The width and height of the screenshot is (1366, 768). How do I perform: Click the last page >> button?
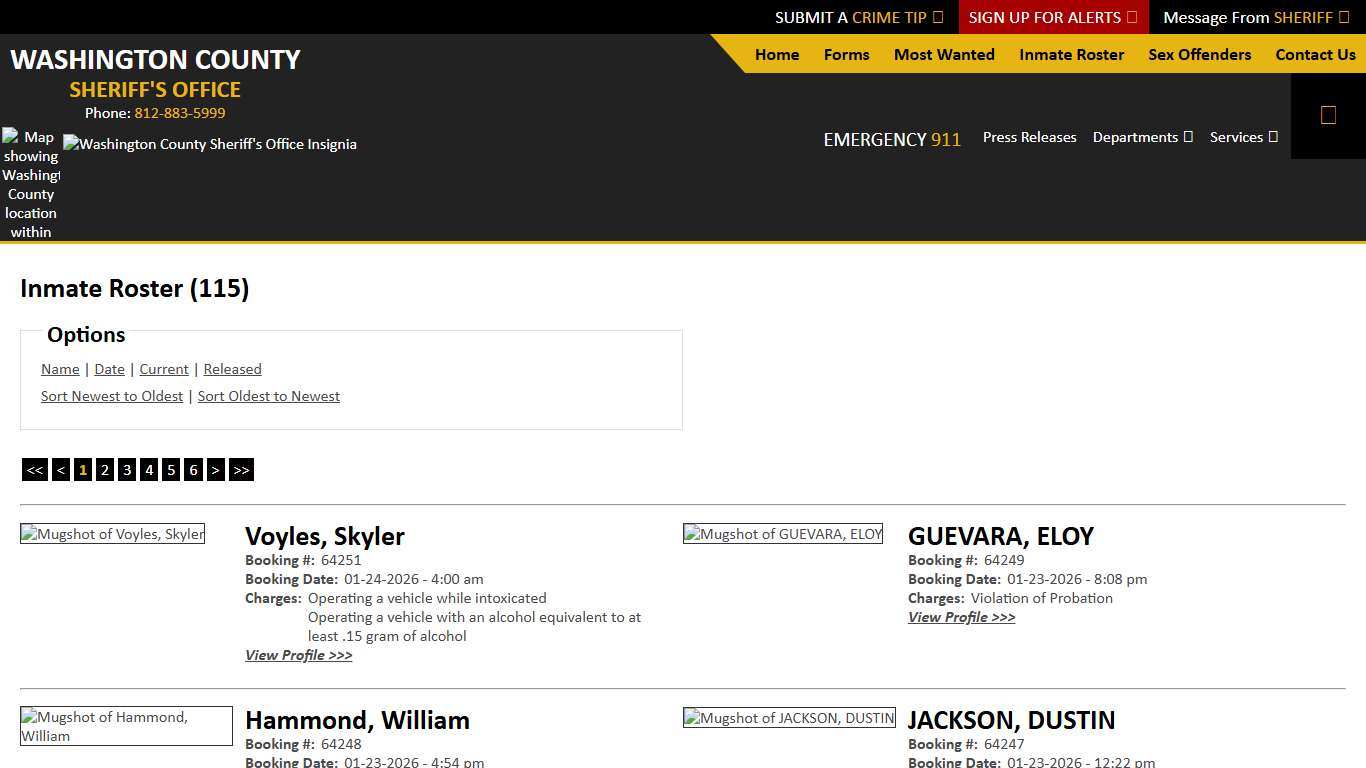(241, 469)
